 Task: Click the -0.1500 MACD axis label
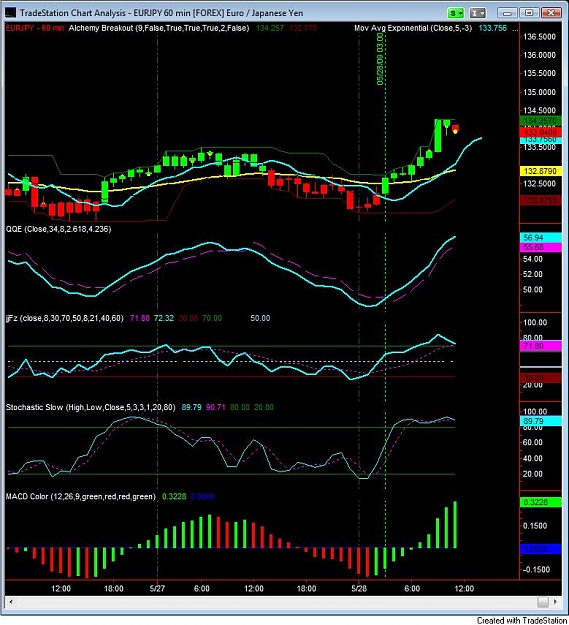pos(535,570)
